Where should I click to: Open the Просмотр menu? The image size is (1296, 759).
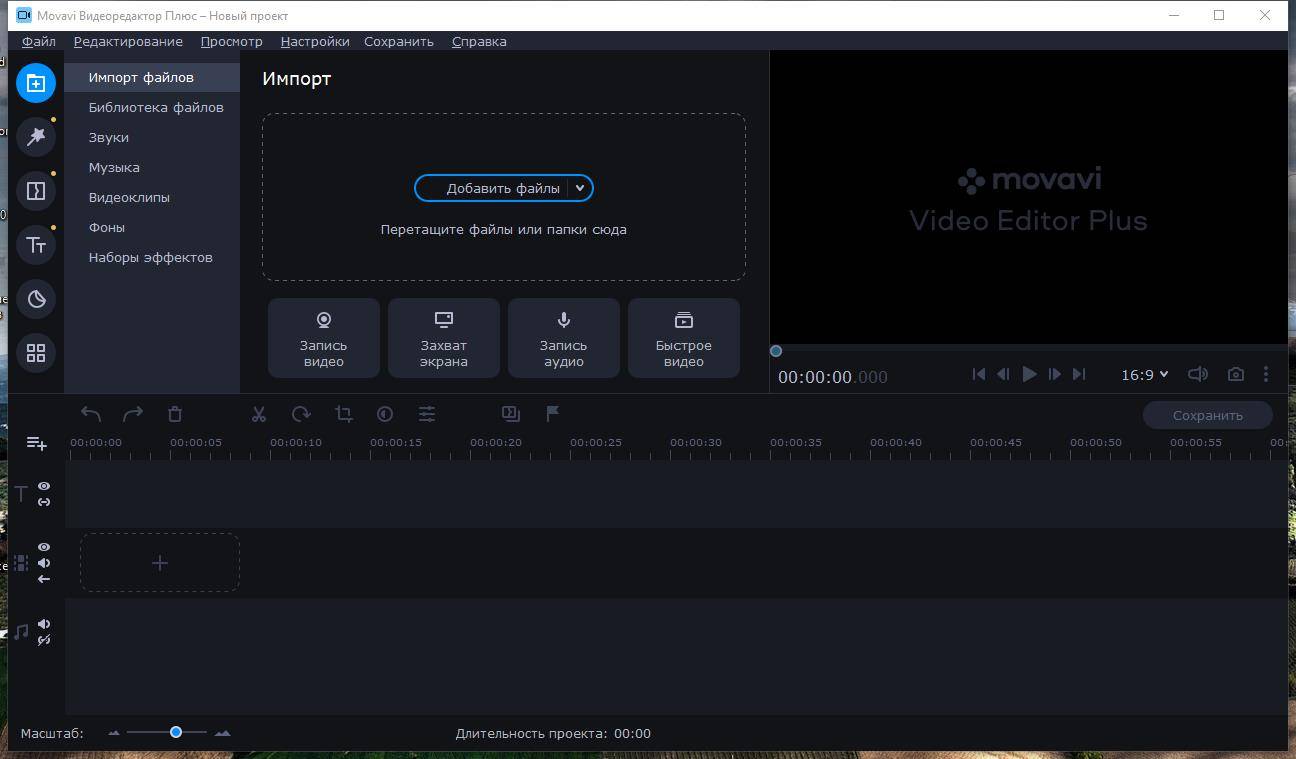[231, 41]
